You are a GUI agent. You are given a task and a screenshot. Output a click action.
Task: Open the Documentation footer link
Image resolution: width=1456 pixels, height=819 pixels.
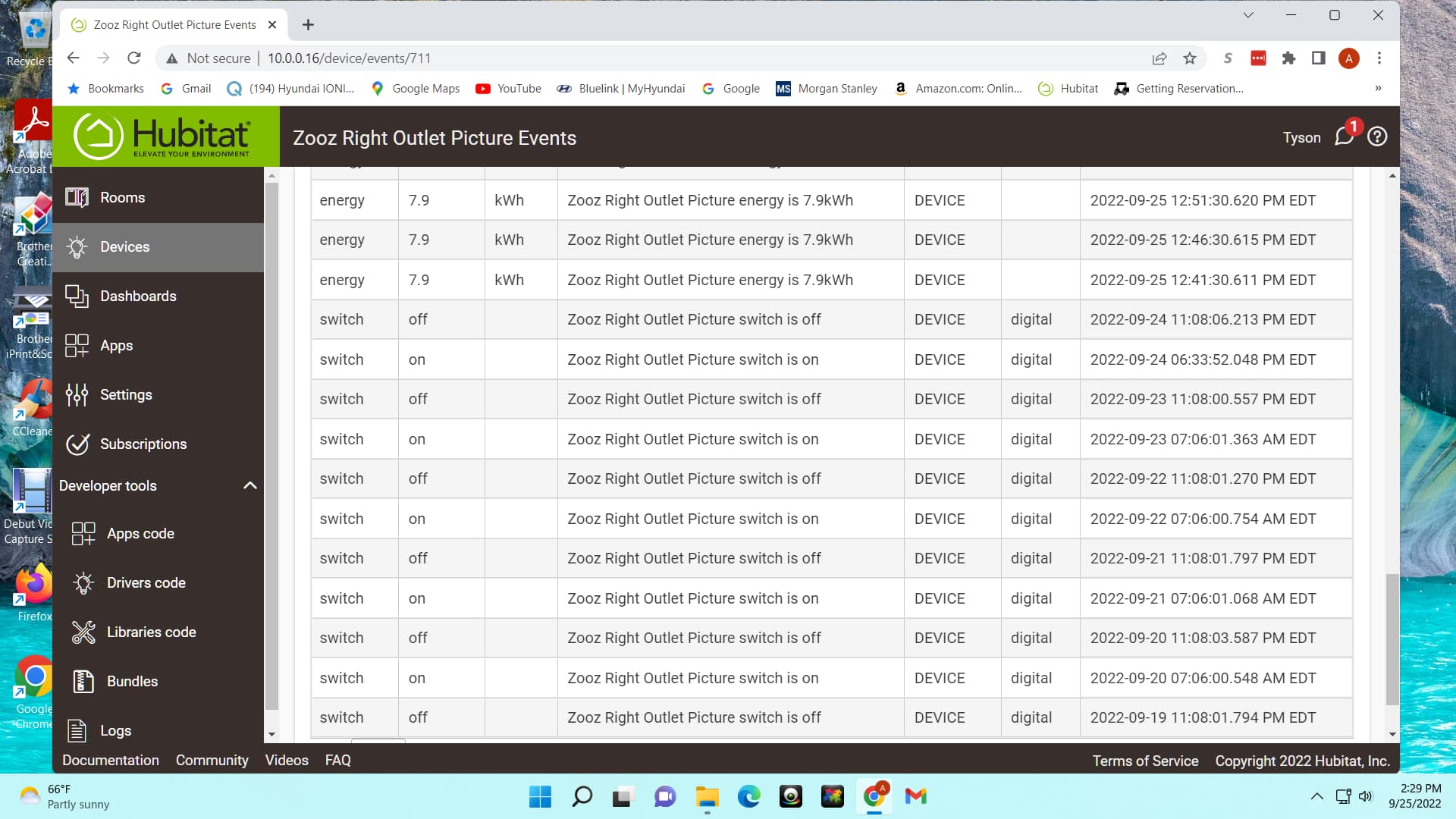coord(111,761)
